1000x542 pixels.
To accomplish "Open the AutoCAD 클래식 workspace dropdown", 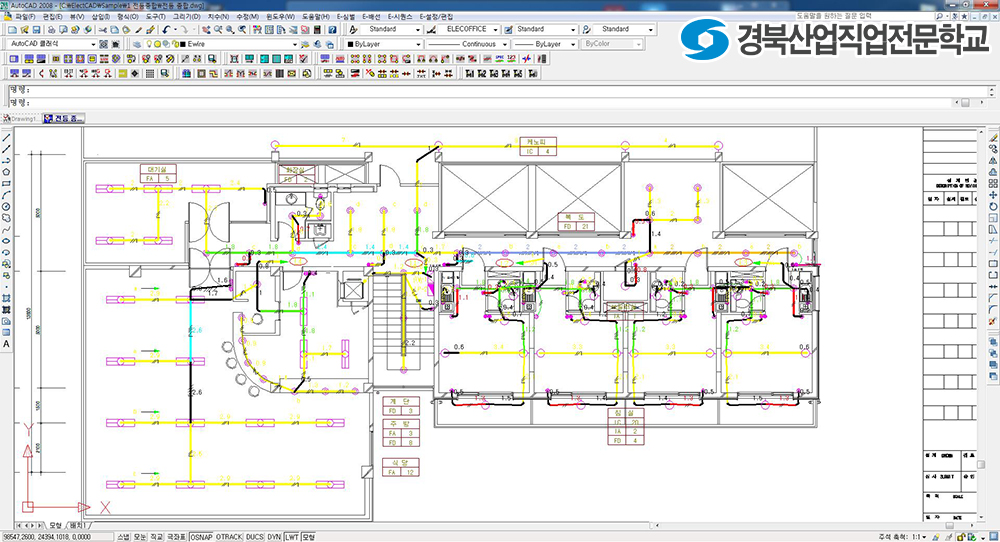I will point(53,45).
